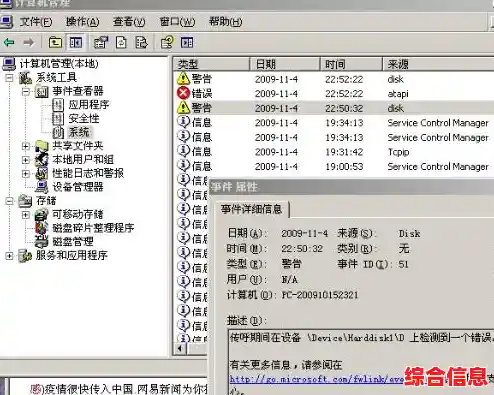494x395 pixels.
Task: Open the 查看(V) menu
Action: tap(129, 22)
